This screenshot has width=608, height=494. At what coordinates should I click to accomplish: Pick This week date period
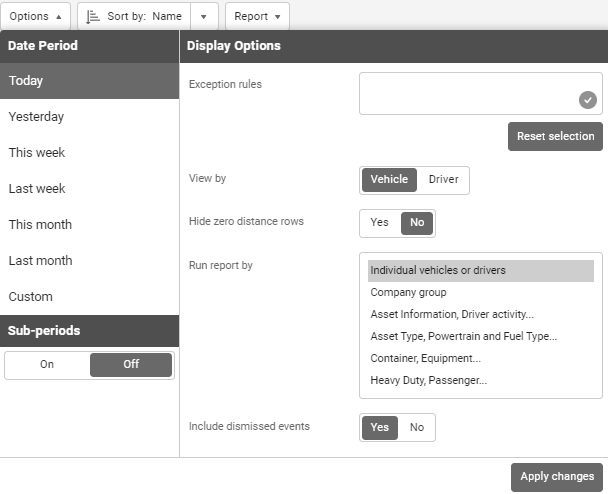point(37,153)
